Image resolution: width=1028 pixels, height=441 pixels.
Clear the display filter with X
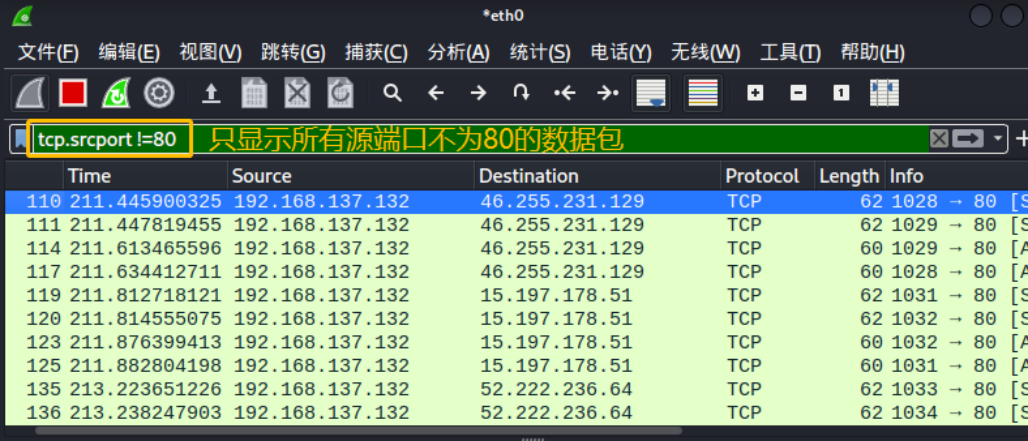939,138
